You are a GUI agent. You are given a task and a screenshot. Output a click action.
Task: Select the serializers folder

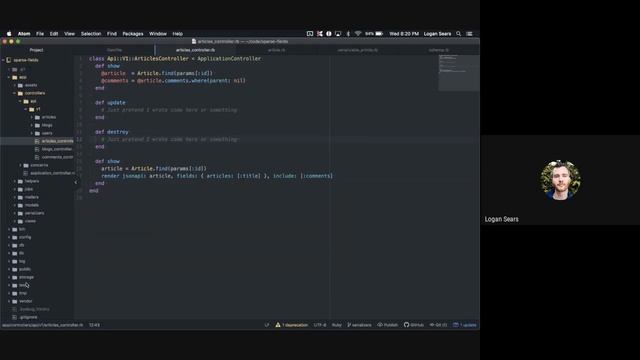pyautogui.click(x=34, y=213)
